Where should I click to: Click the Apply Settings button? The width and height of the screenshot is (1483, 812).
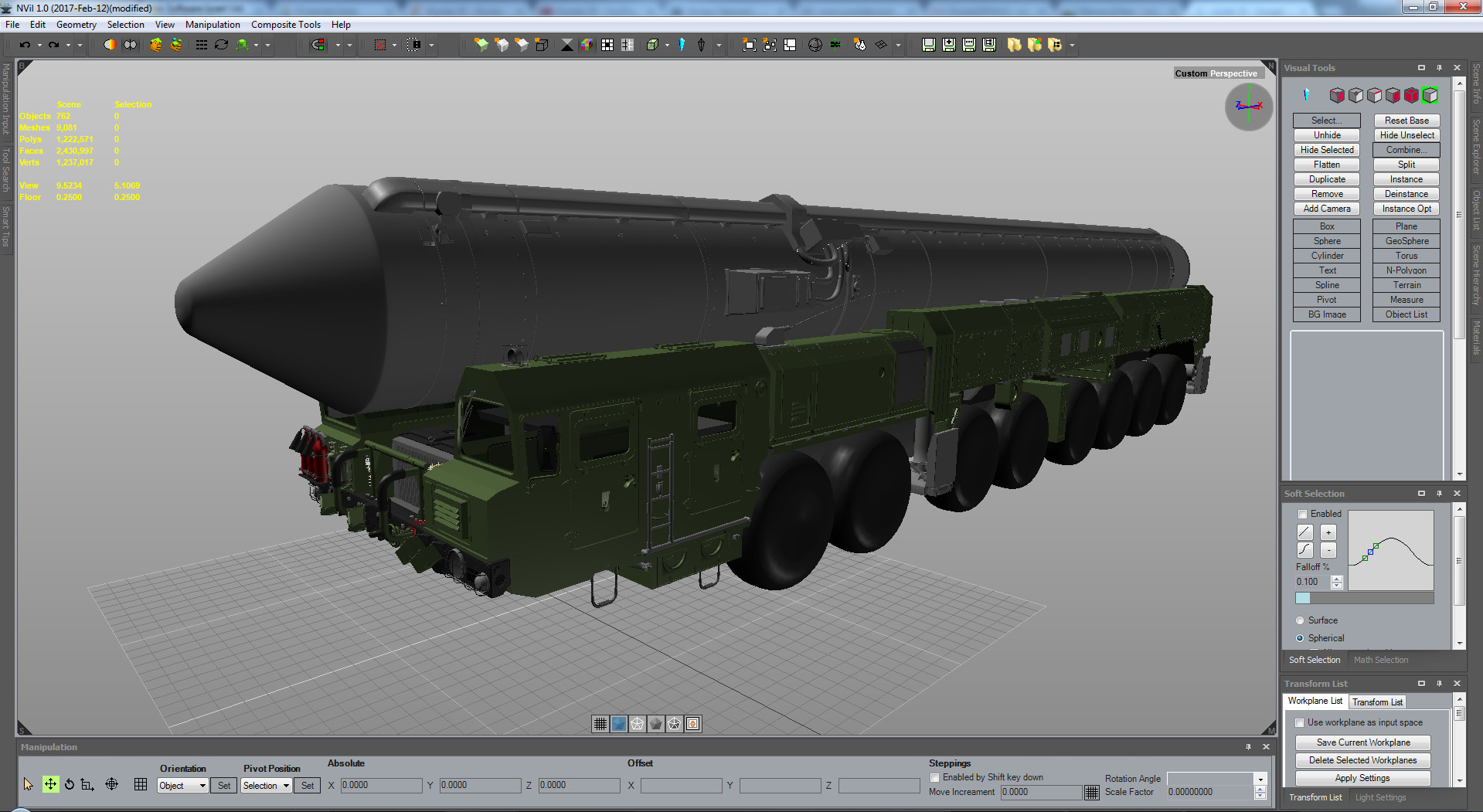click(x=1362, y=778)
